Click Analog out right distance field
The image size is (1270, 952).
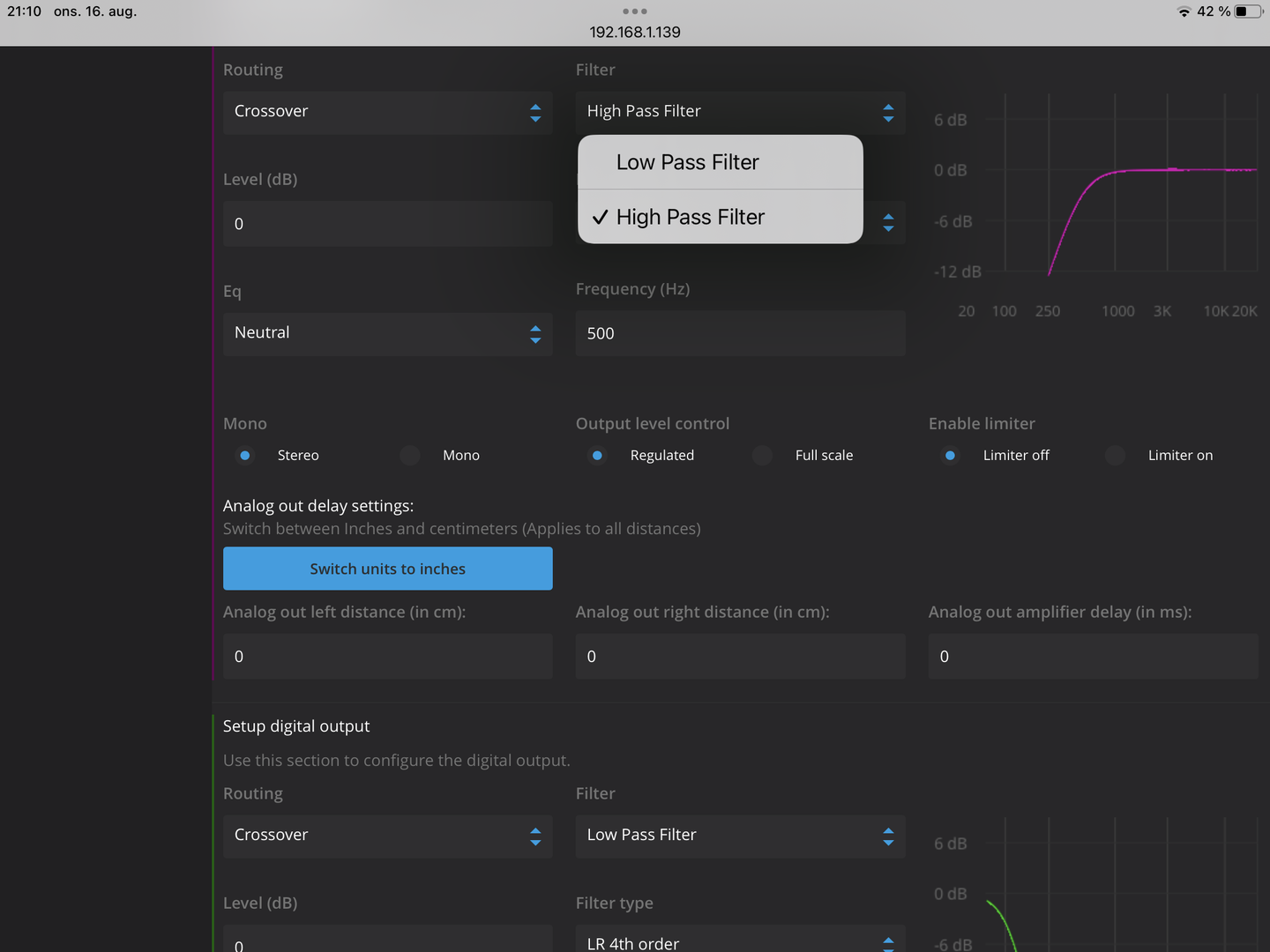click(739, 657)
